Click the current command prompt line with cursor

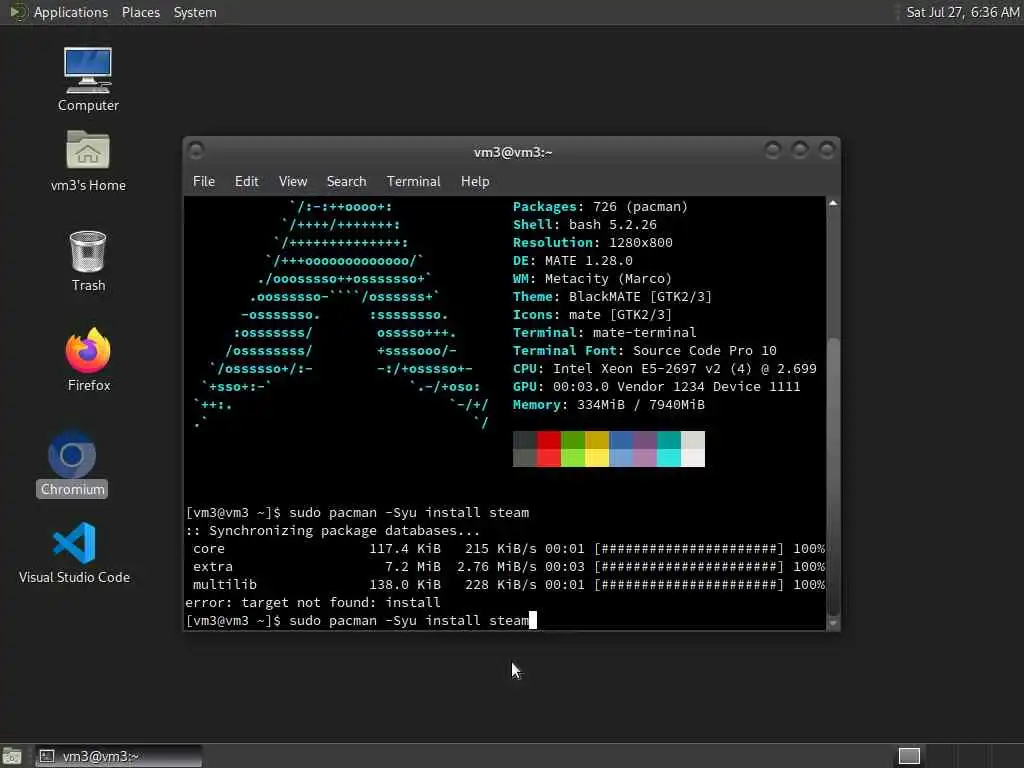[x=361, y=620]
